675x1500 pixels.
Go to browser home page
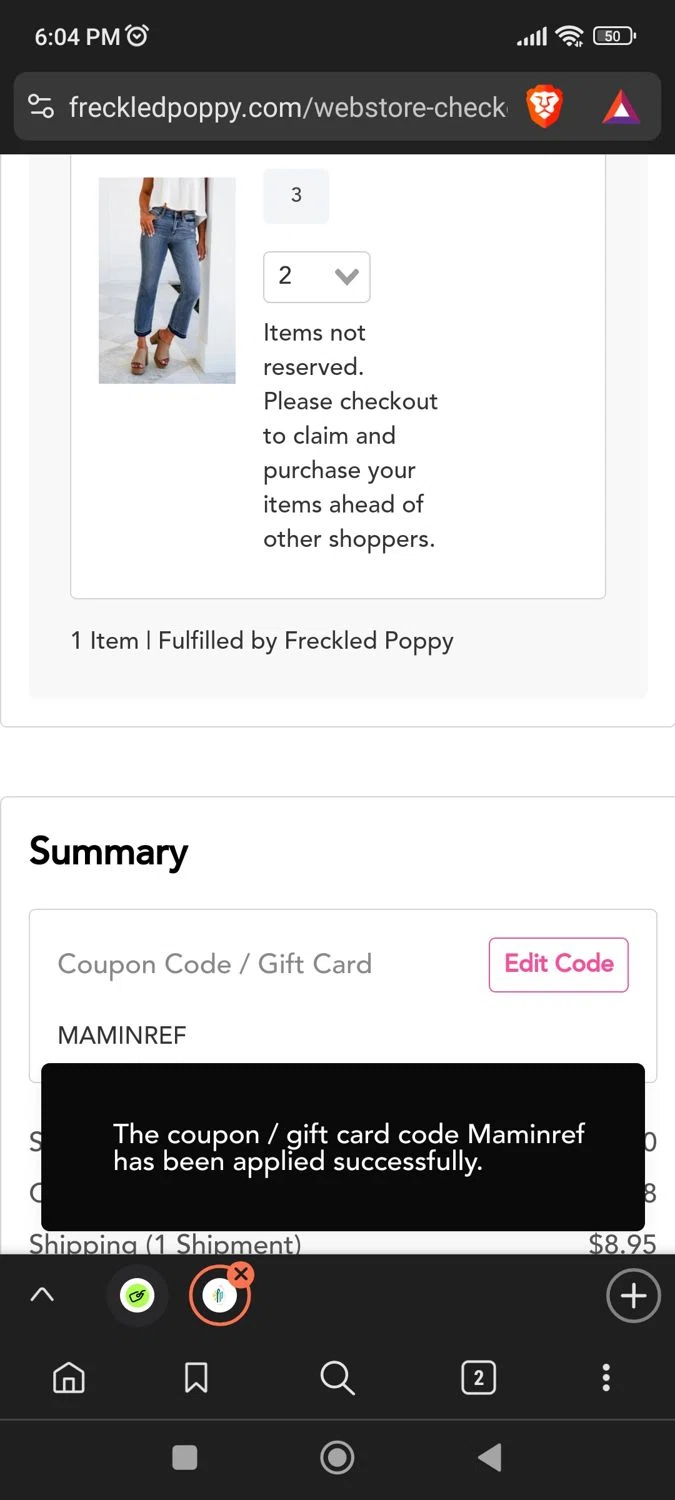69,1378
